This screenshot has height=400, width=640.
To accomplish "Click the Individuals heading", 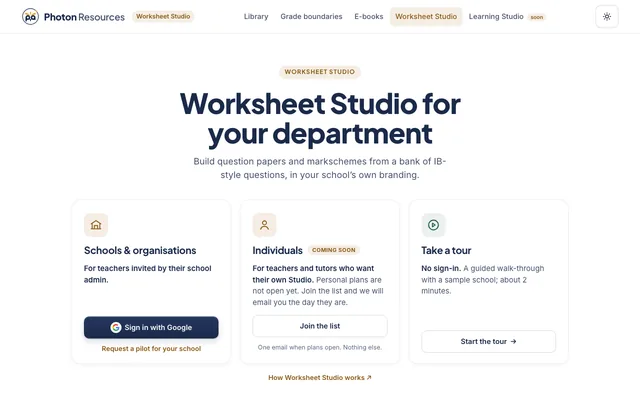I will (x=278, y=250).
